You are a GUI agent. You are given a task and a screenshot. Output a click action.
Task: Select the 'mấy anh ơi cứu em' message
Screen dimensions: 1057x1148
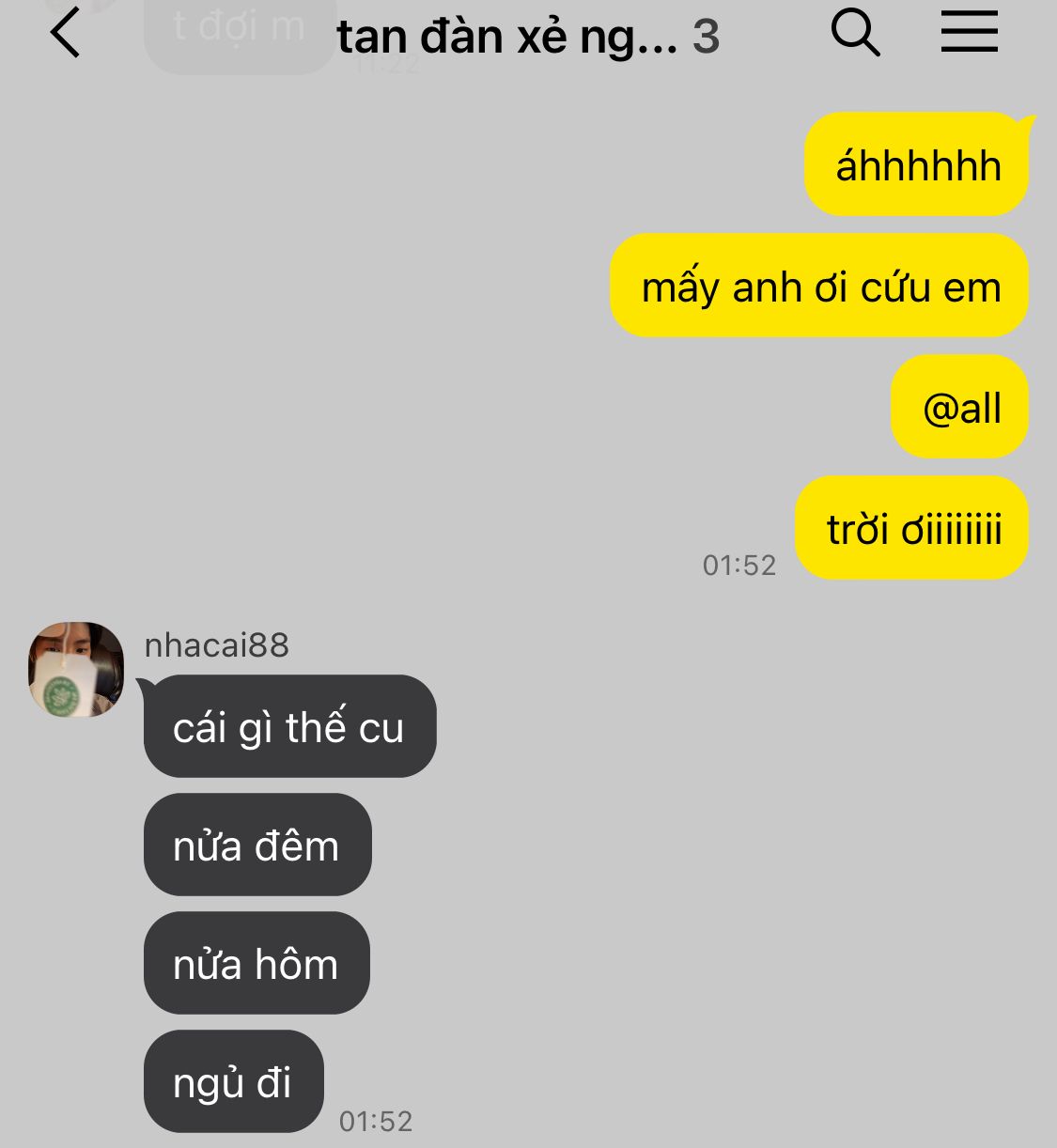point(820,286)
